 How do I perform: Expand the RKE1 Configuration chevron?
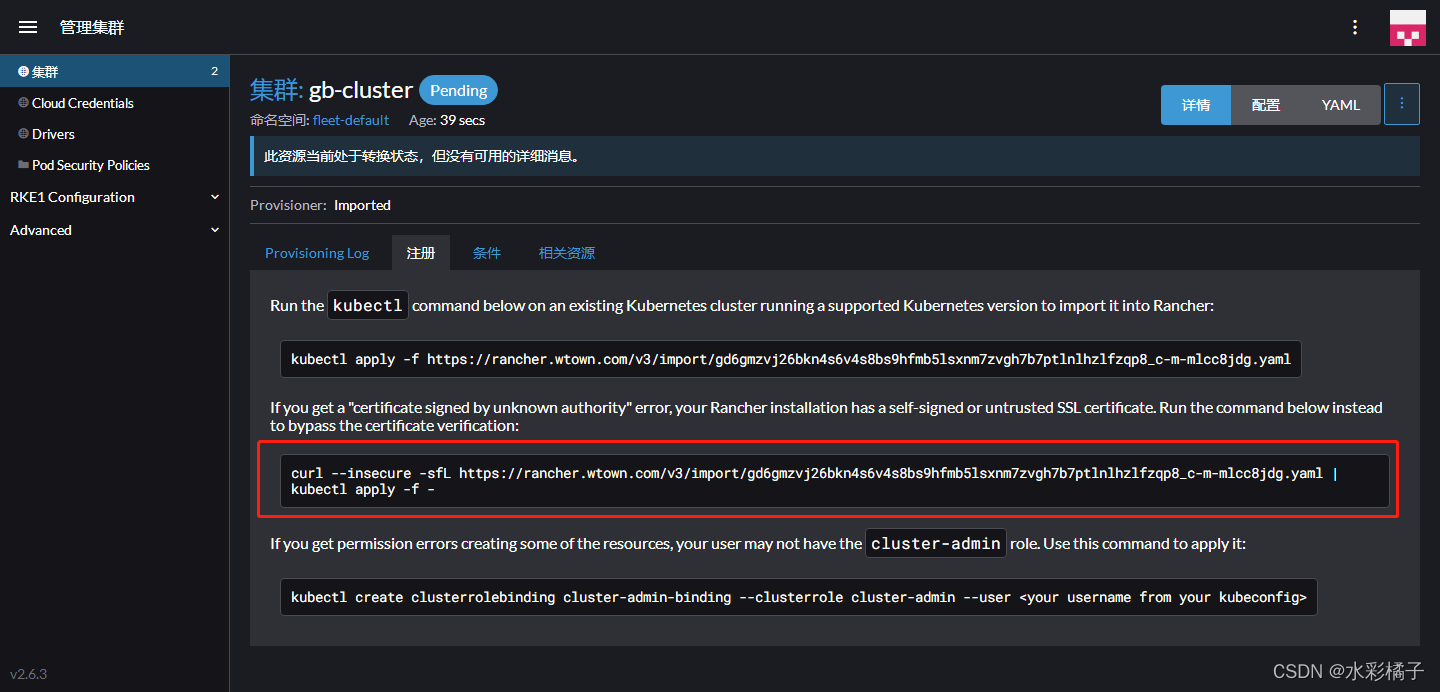point(215,197)
